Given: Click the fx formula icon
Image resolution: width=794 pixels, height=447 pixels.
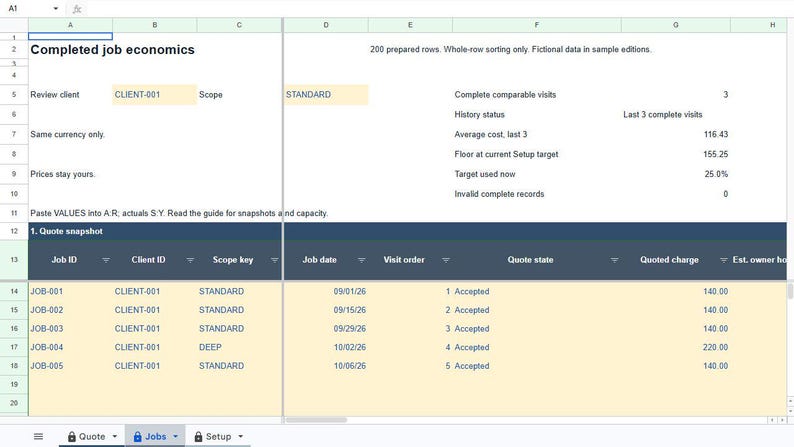Looking at the screenshot, I should pyautogui.click(x=77, y=9).
